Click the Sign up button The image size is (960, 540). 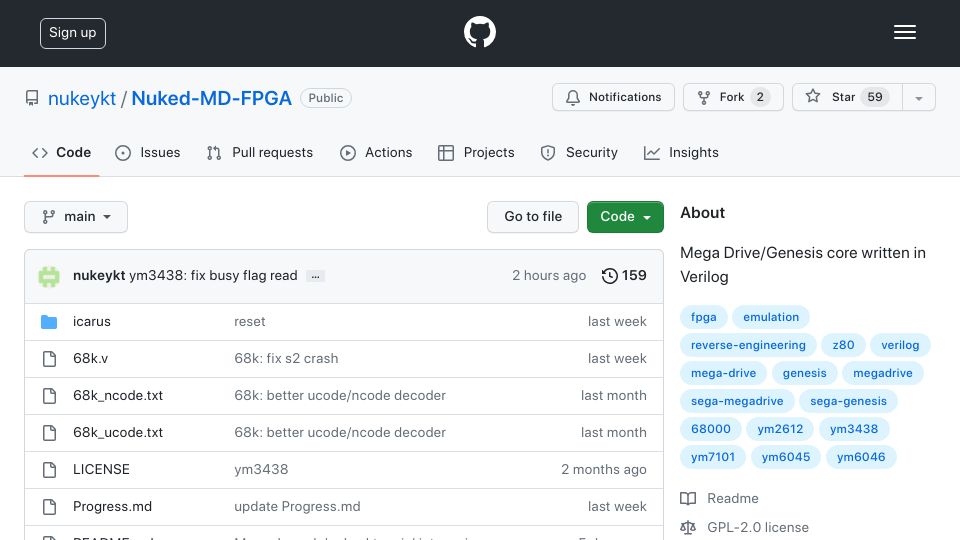73,33
